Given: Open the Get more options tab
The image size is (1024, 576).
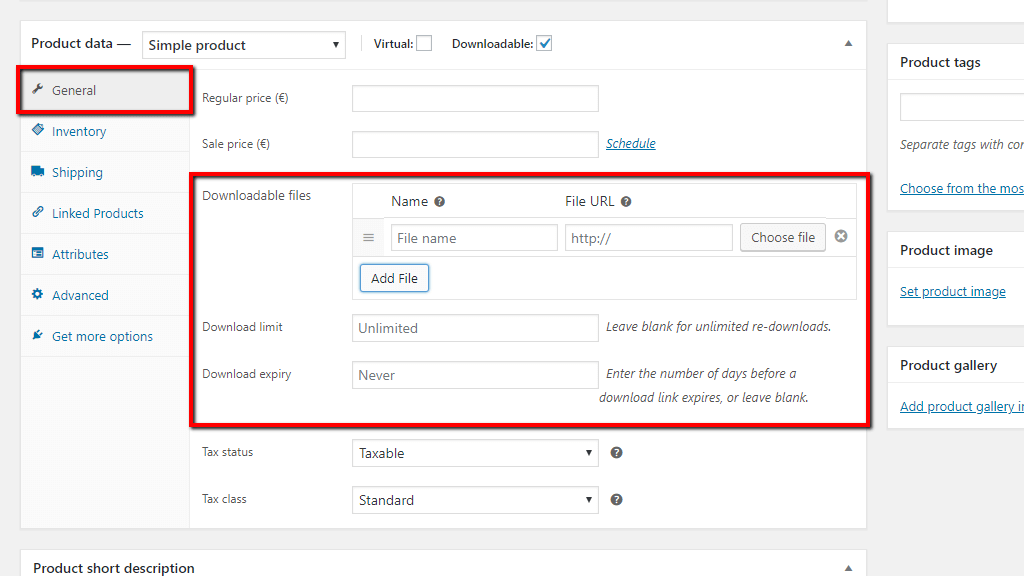Looking at the screenshot, I should pos(105,337).
